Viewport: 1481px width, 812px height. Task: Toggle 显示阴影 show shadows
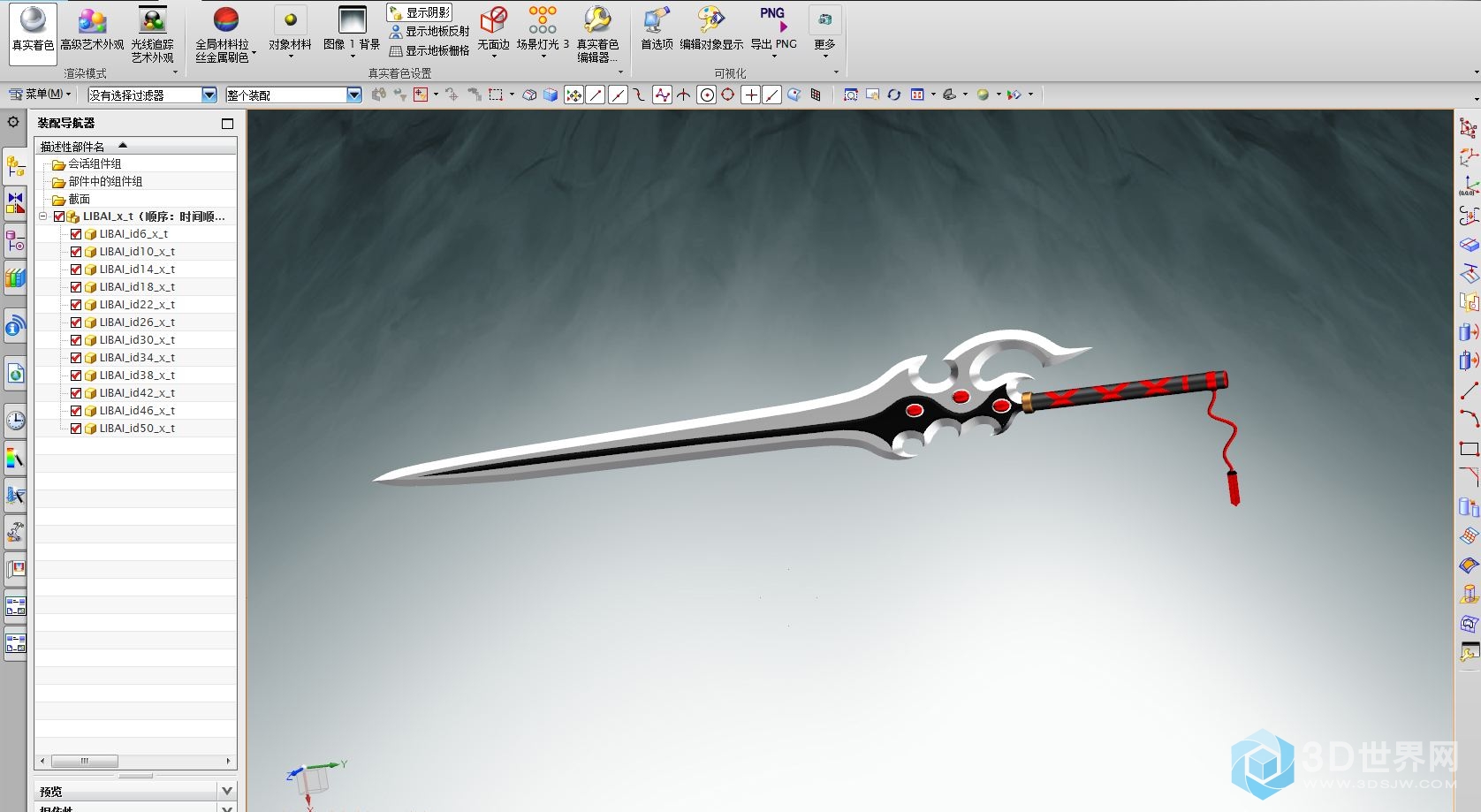click(x=420, y=12)
